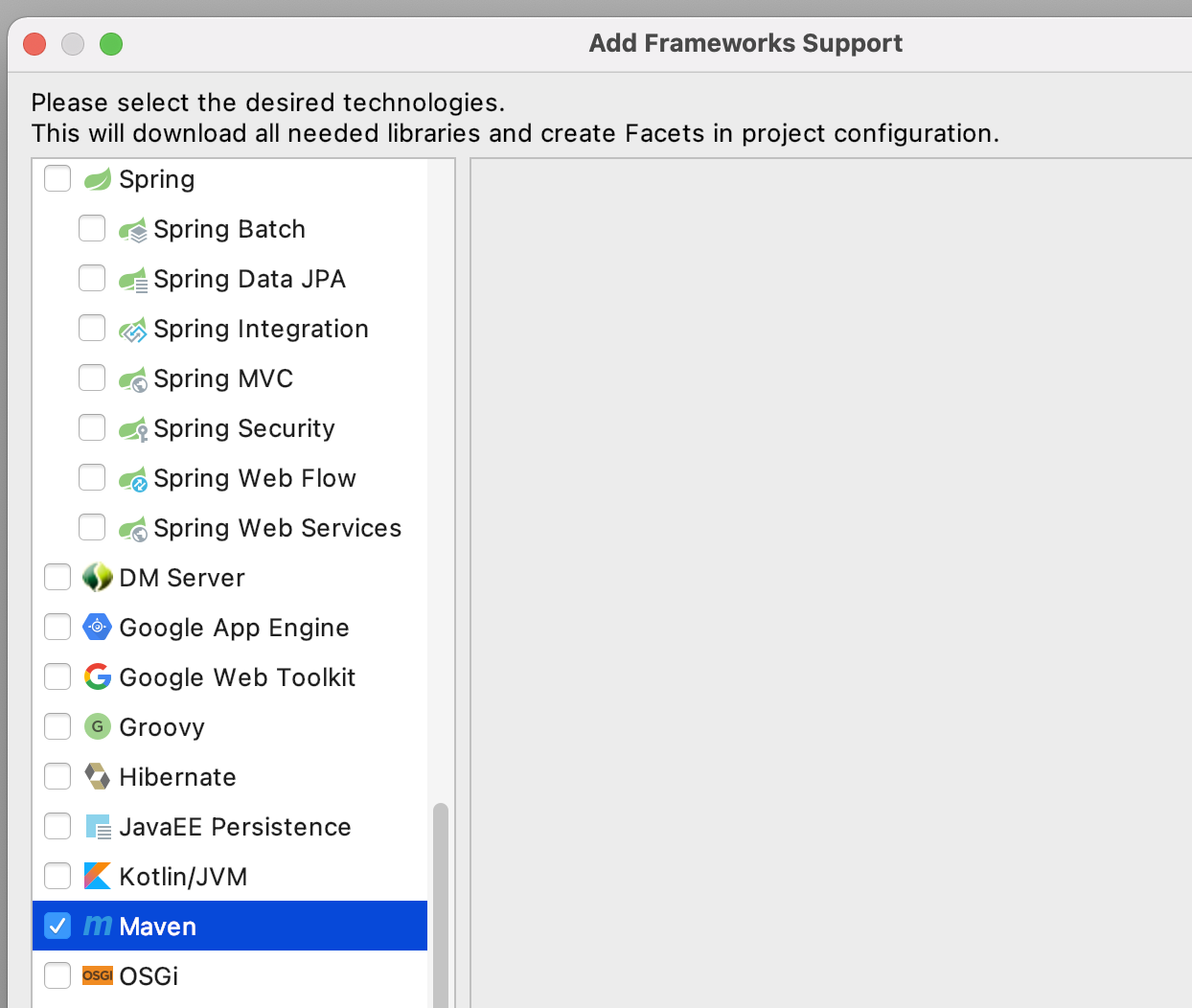This screenshot has height=1008, width=1192.
Task: Select the Spring Batch label
Action: [x=230, y=230]
